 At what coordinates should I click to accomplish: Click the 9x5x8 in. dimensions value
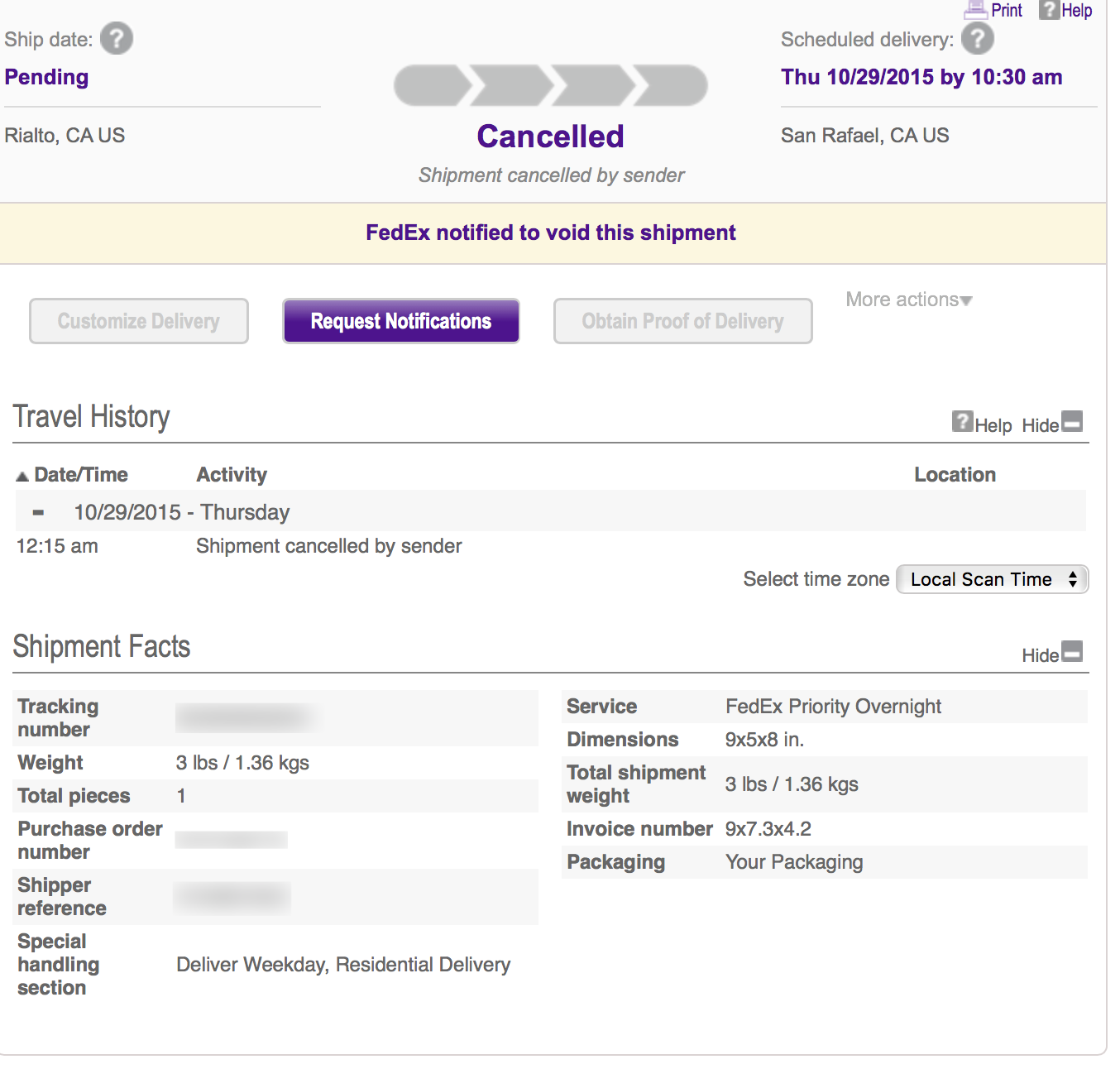click(x=764, y=740)
